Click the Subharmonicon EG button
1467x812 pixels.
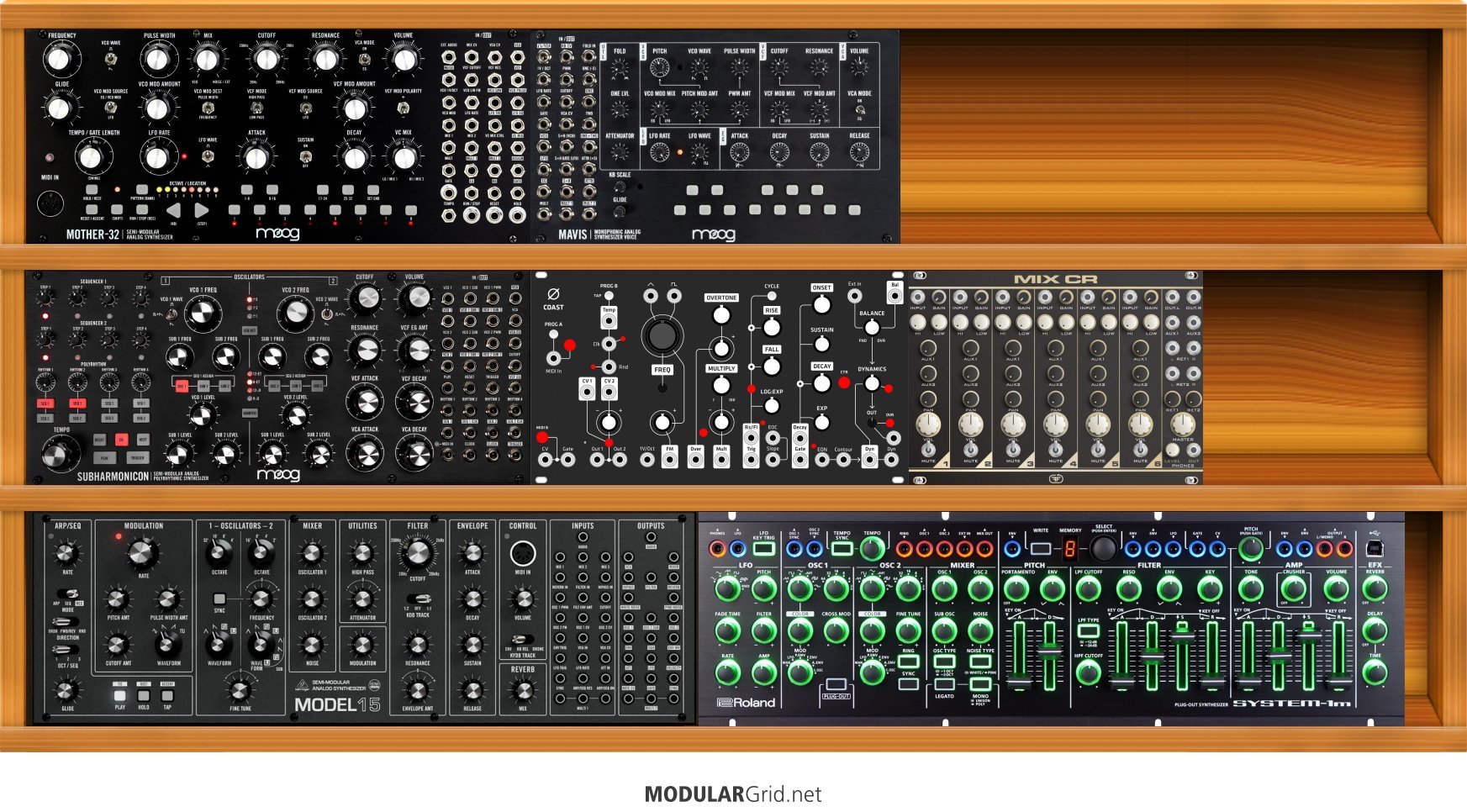point(121,440)
